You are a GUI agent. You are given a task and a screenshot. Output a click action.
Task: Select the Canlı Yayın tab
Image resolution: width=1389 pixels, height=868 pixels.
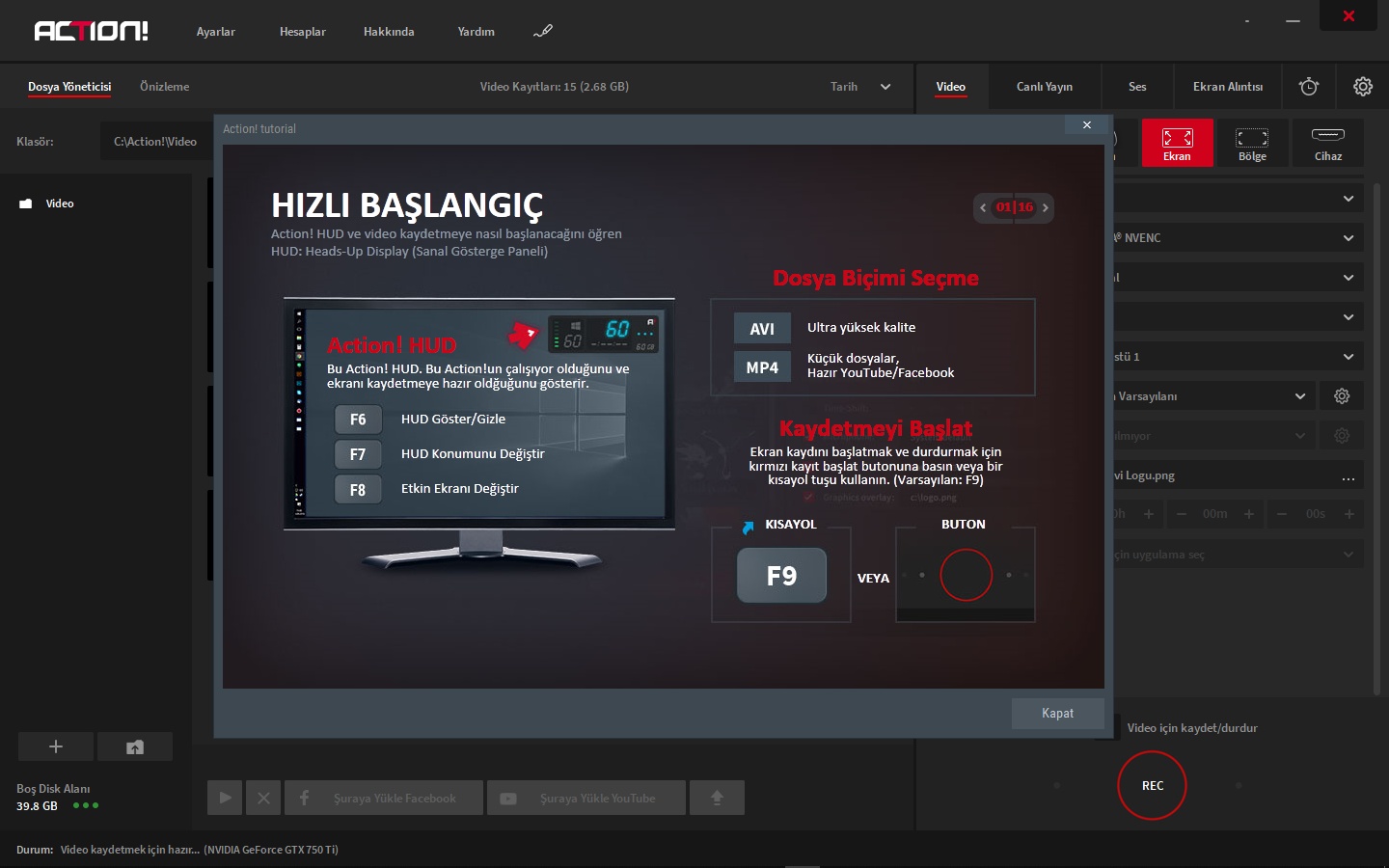click(x=1044, y=87)
